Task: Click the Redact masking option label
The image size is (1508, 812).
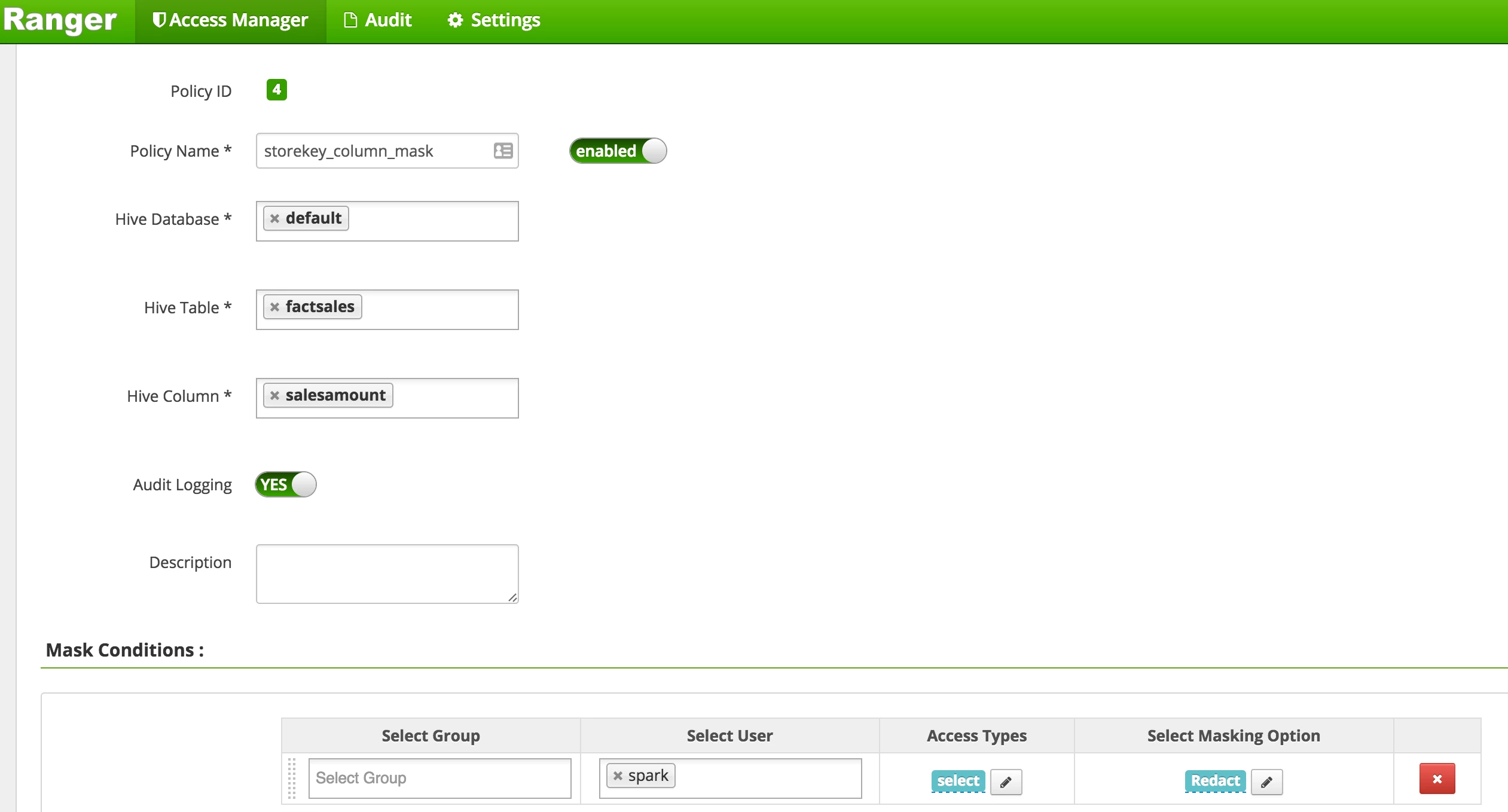Action: coord(1215,781)
